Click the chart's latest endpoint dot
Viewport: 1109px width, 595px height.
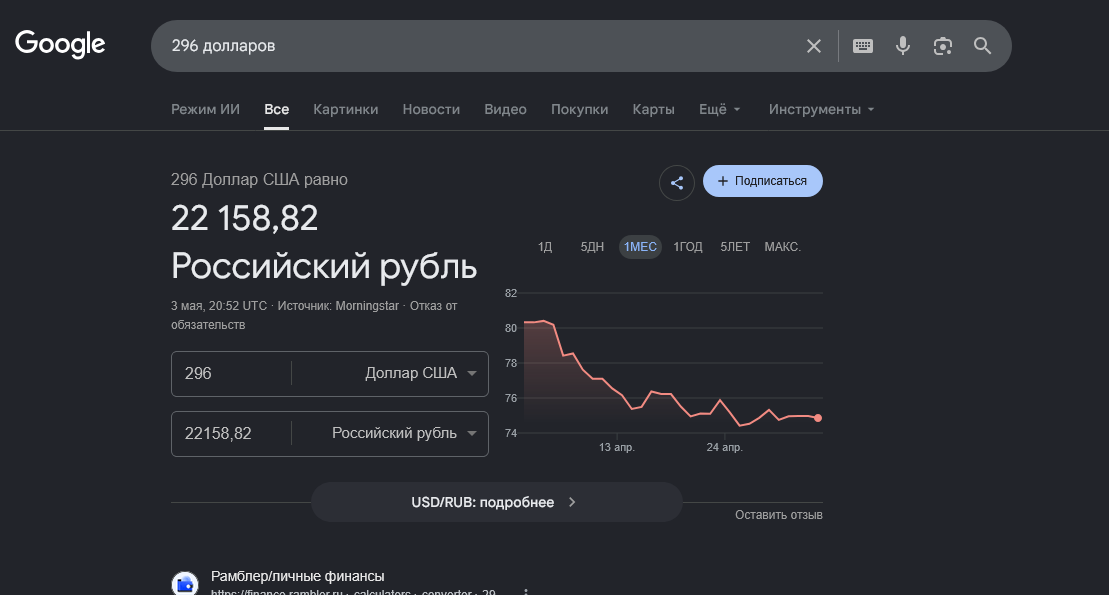click(x=818, y=418)
